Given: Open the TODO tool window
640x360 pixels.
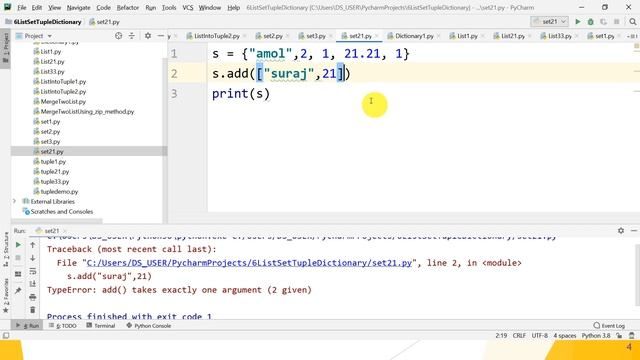Looking at the screenshot, I should [62, 326].
